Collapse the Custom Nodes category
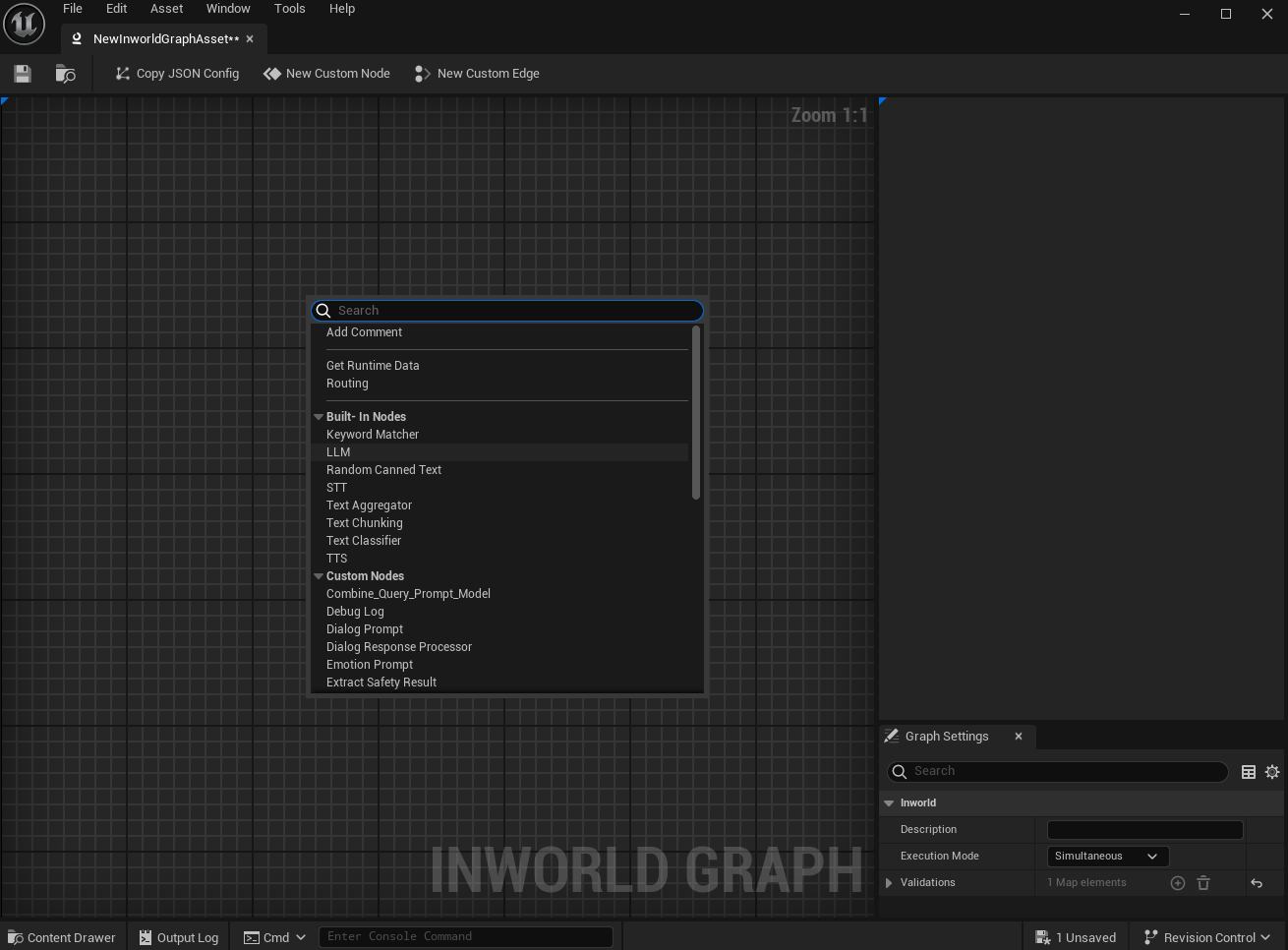 click(319, 576)
